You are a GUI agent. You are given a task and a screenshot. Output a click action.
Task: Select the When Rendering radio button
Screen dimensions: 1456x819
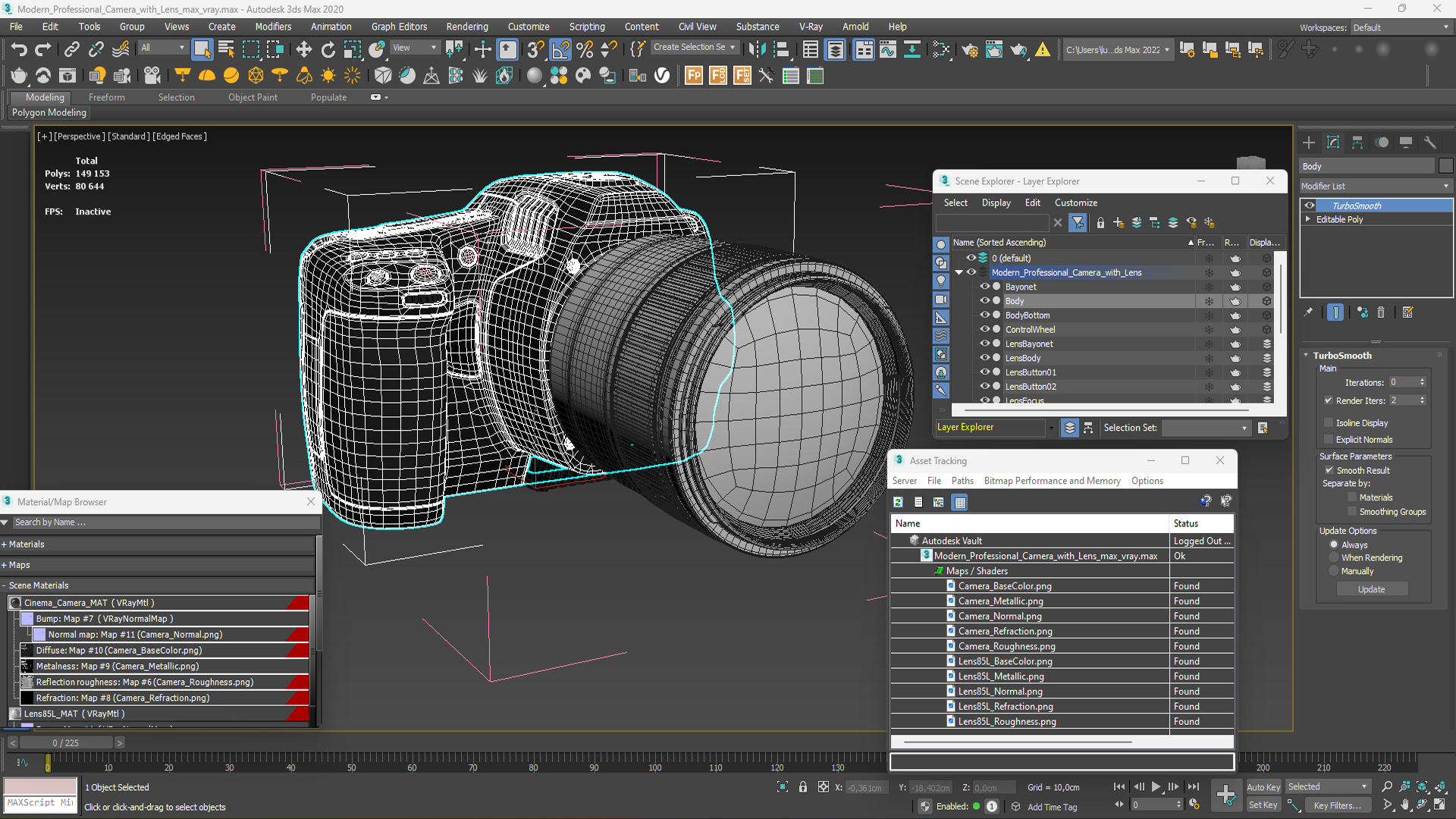coord(1334,557)
